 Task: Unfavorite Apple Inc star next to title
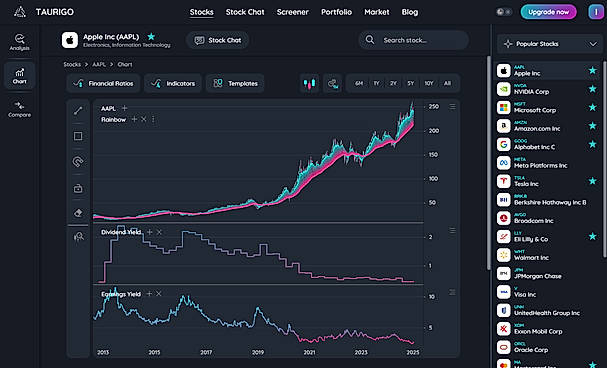pyautogui.click(x=151, y=37)
